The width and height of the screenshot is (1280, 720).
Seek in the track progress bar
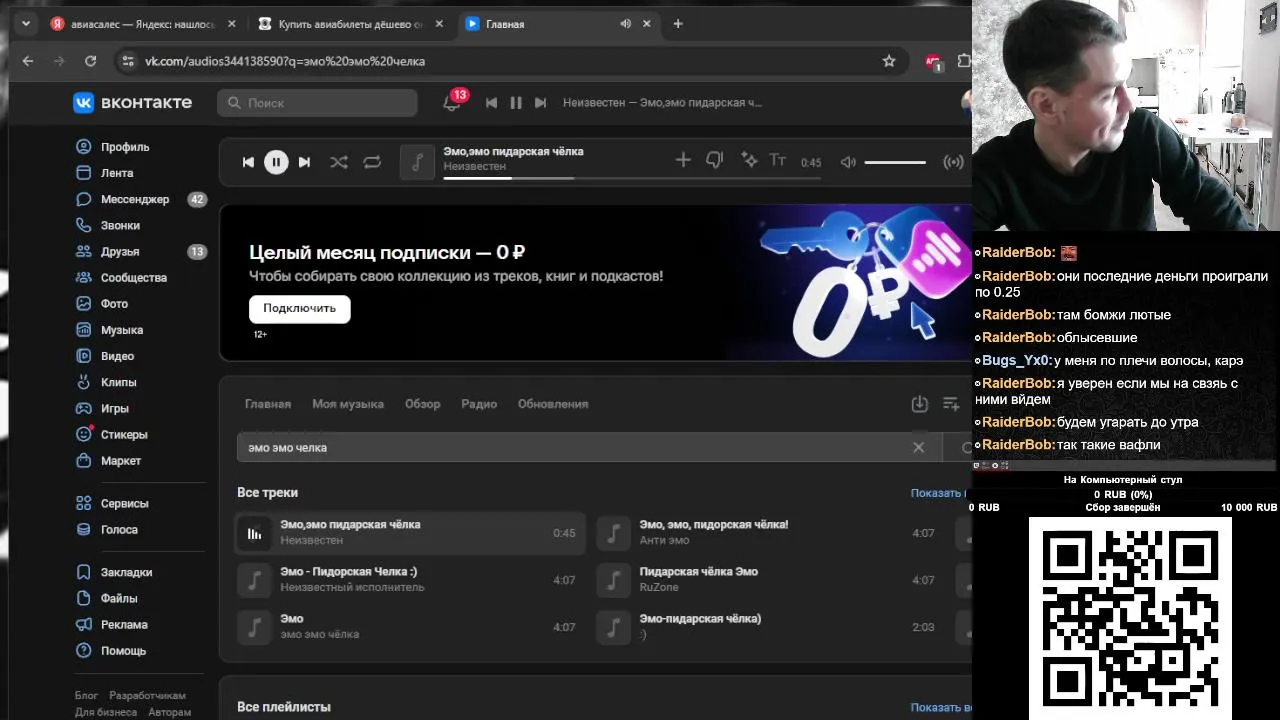point(632,178)
